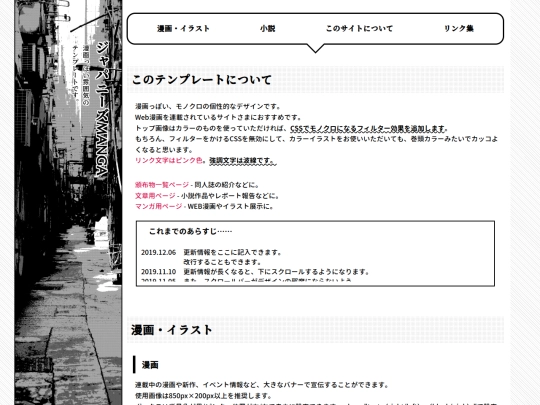Image resolution: width=540 pixels, height=405 pixels.
Task: Click the 更新情報をここに記入できます news line
Action: [233, 252]
